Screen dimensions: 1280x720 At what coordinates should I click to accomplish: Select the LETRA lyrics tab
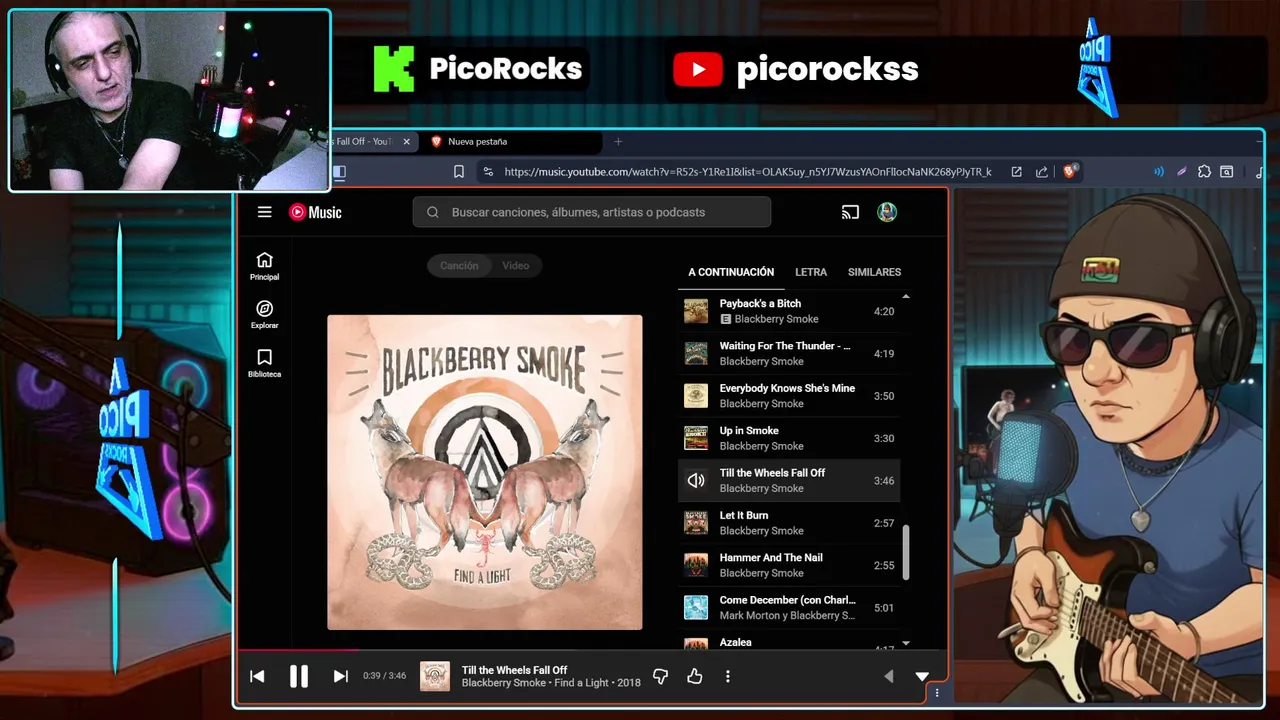tap(811, 272)
